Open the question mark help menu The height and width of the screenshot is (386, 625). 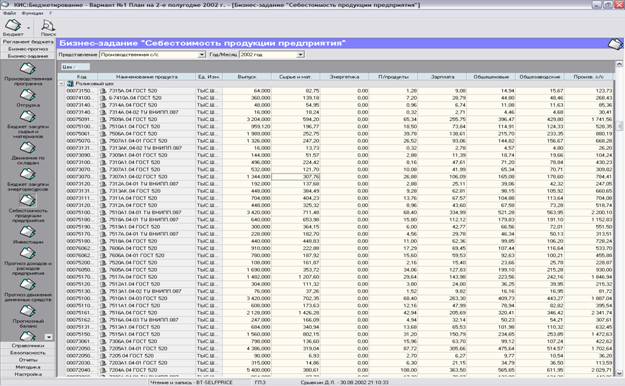click(x=51, y=13)
